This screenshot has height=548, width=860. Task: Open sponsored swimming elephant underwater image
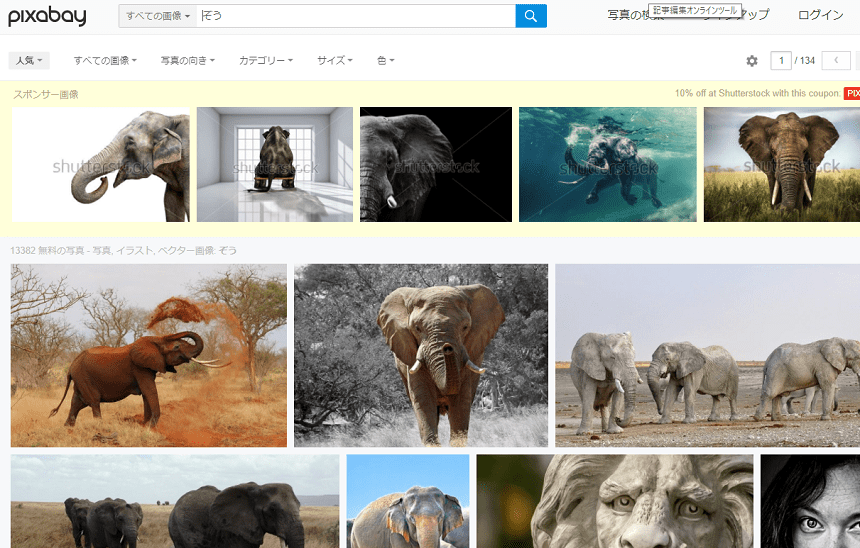tap(608, 165)
